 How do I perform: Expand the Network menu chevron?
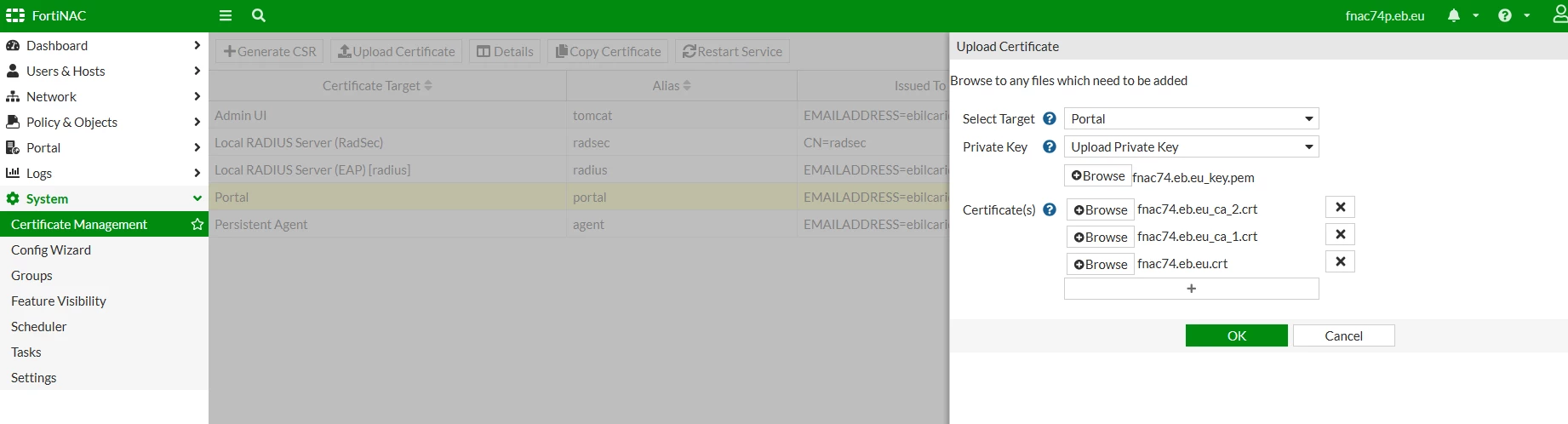click(x=197, y=97)
